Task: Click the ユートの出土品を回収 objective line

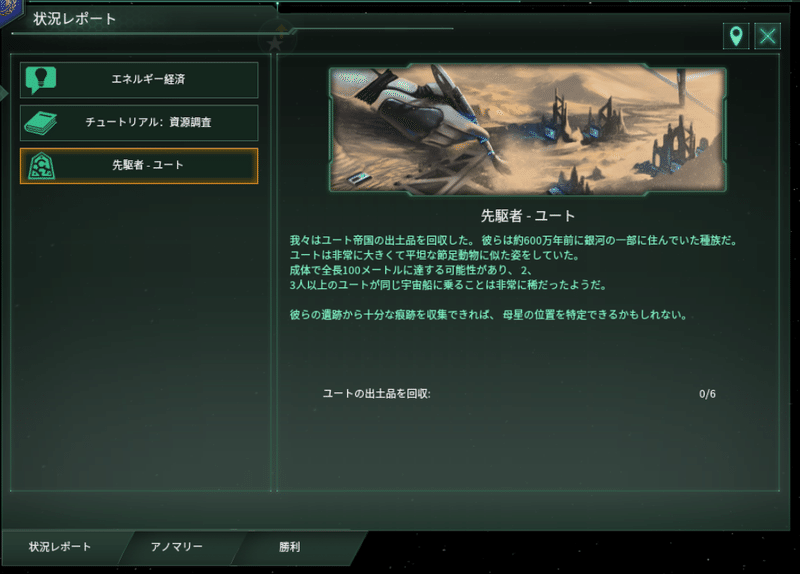Action: pos(377,394)
